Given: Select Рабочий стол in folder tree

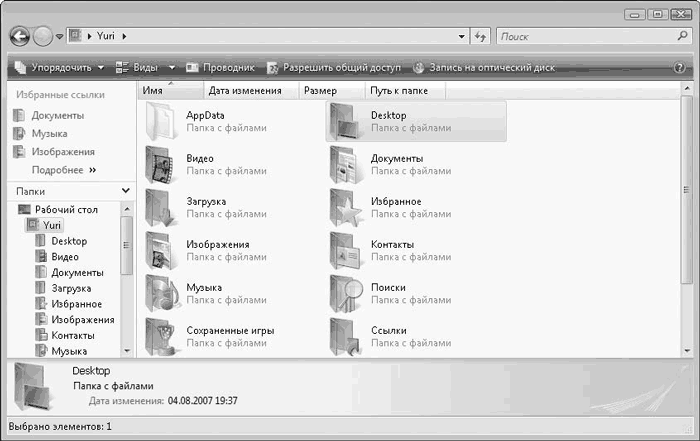Looking at the screenshot, I should click(x=65, y=209).
